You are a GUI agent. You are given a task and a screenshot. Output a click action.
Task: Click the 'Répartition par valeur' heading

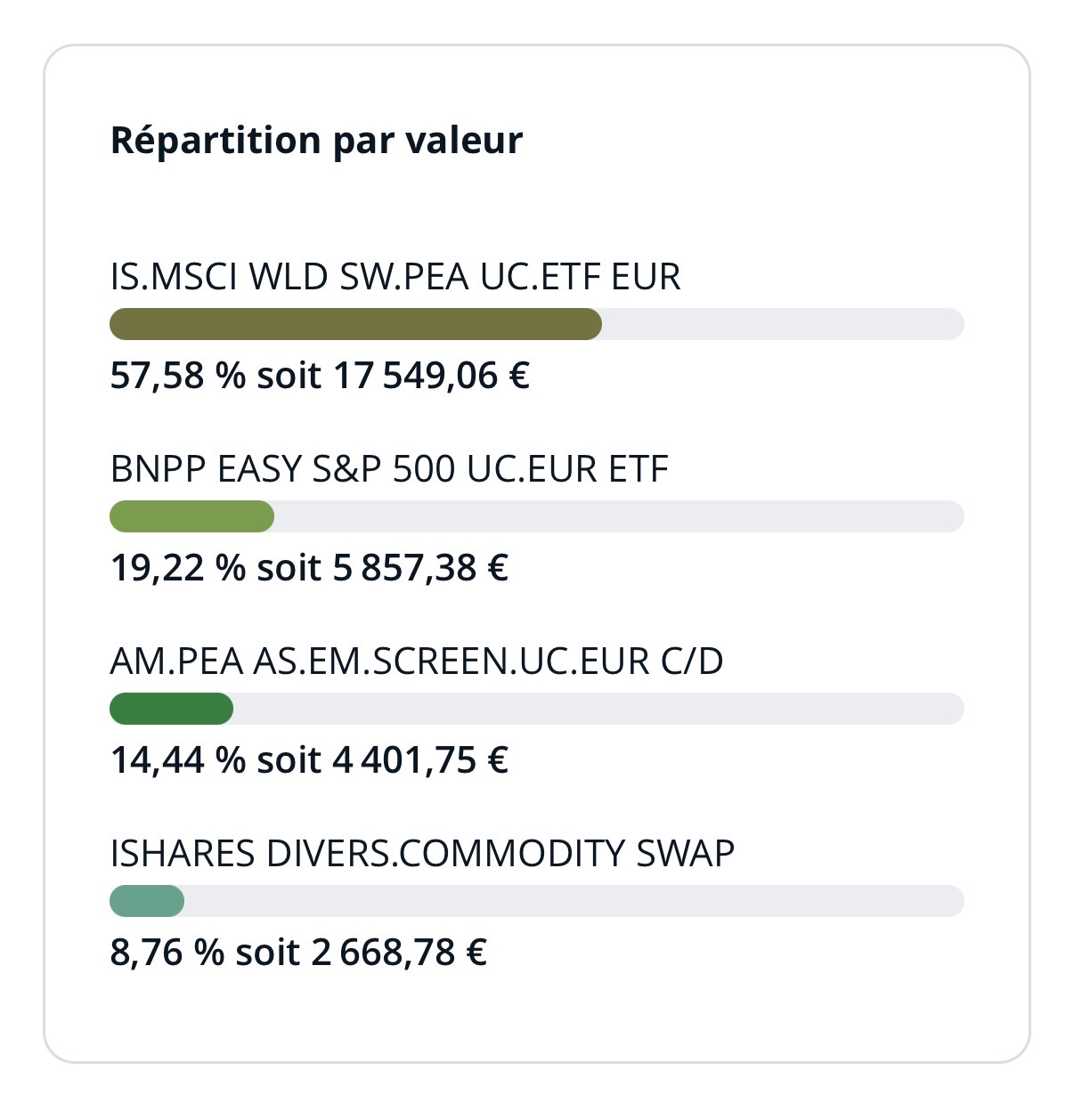pyautogui.click(x=316, y=141)
